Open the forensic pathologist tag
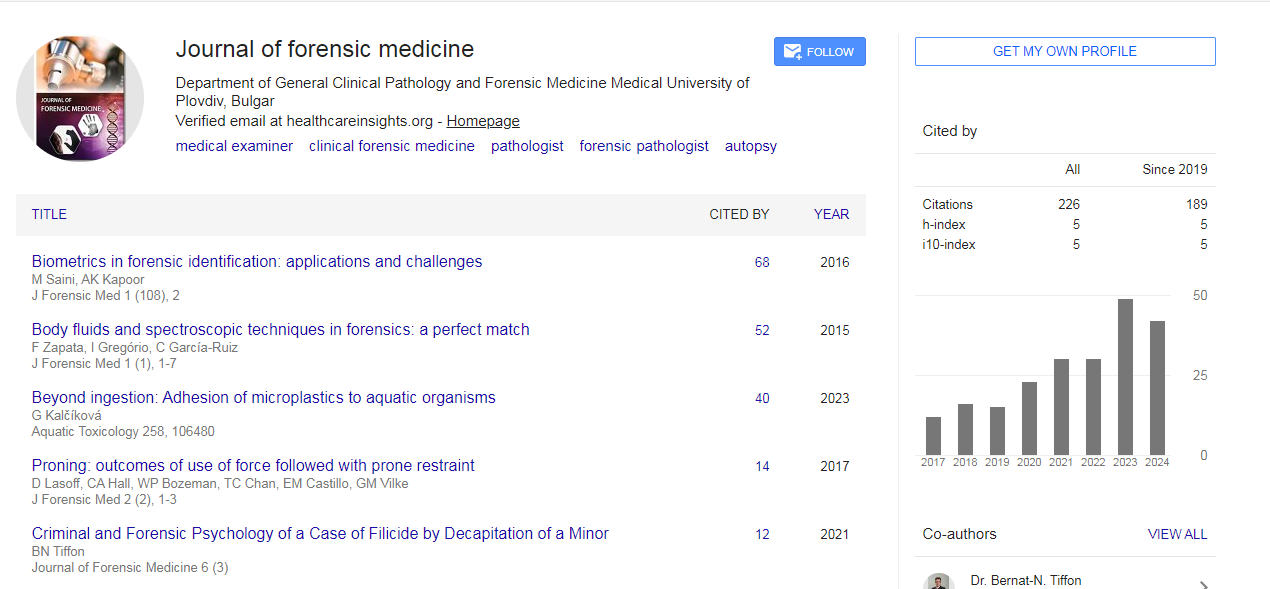This screenshot has width=1270, height=589. click(x=644, y=146)
